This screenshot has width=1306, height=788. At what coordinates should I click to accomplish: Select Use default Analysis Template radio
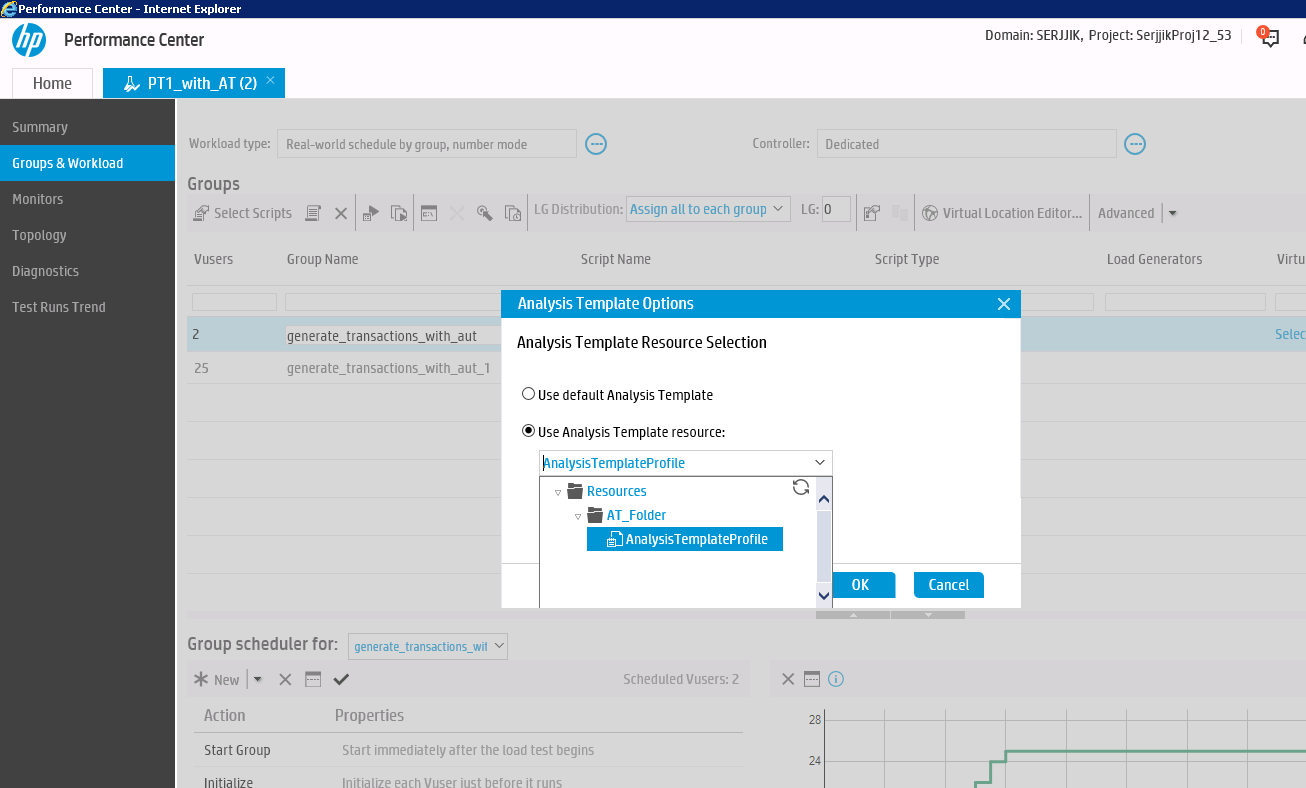(x=529, y=394)
